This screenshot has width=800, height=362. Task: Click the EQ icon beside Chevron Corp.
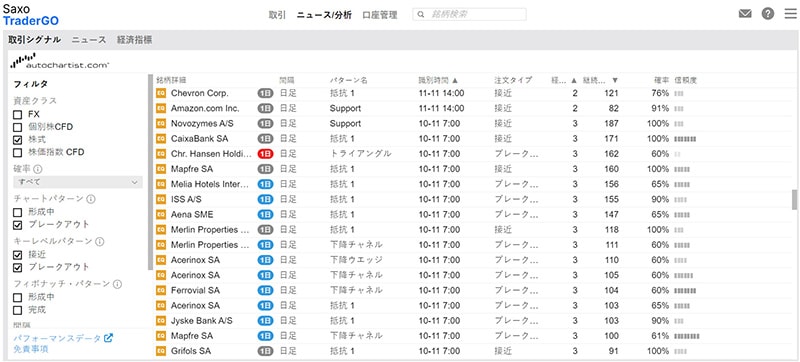point(161,93)
